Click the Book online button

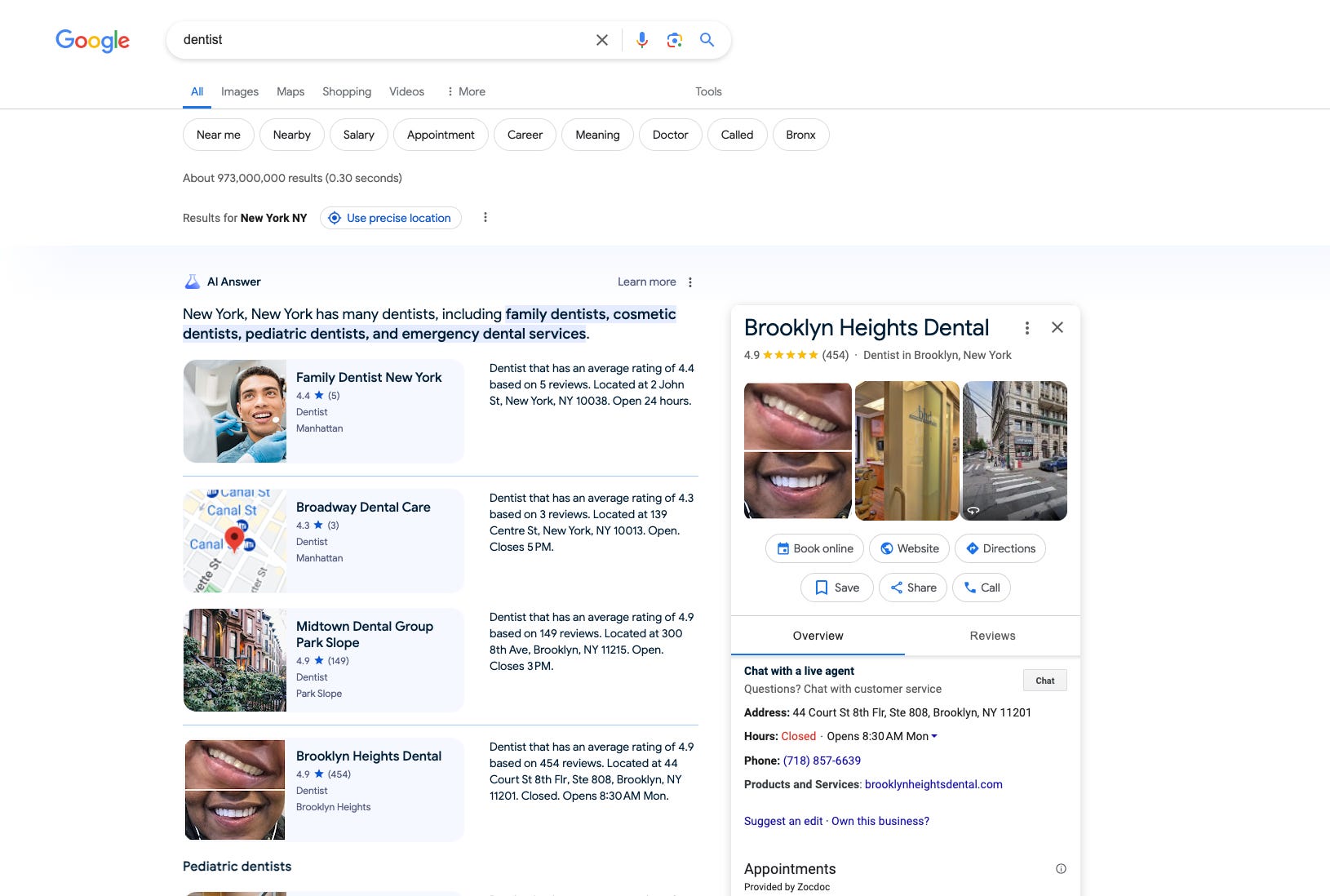(x=815, y=548)
